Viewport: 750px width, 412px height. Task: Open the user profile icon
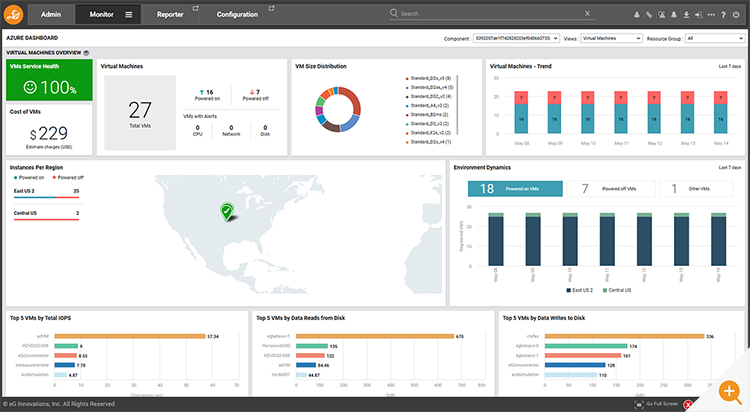point(637,15)
